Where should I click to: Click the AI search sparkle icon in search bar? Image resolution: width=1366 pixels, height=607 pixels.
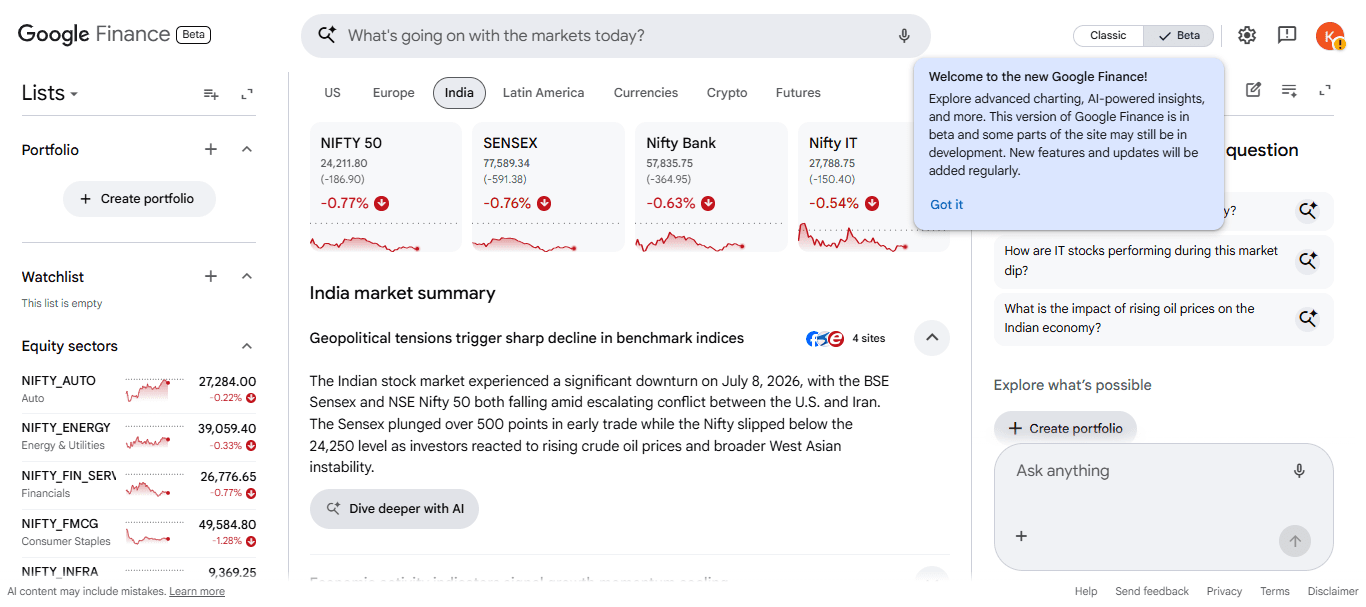tap(327, 35)
